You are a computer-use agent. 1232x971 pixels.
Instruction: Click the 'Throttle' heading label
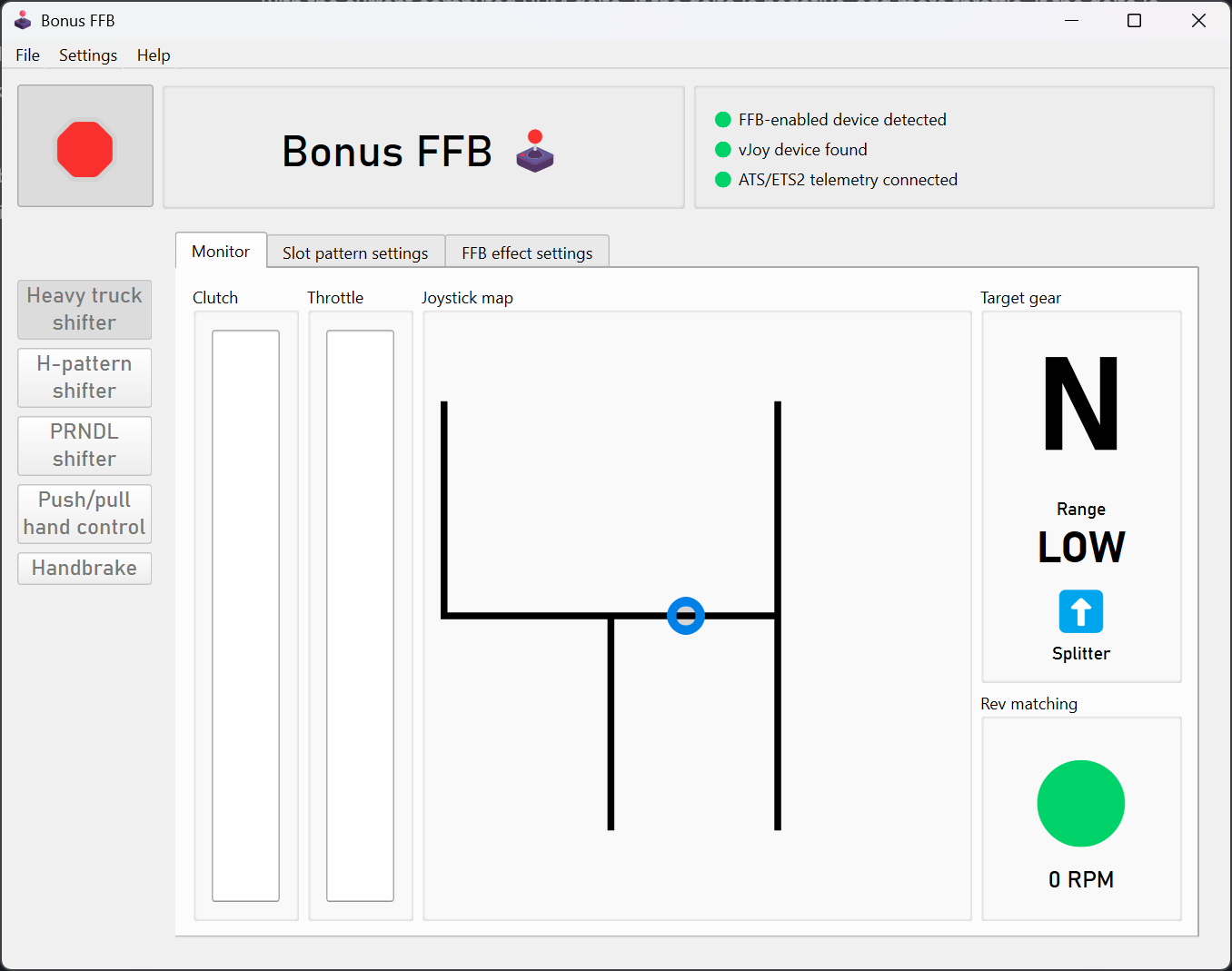pyautogui.click(x=335, y=298)
